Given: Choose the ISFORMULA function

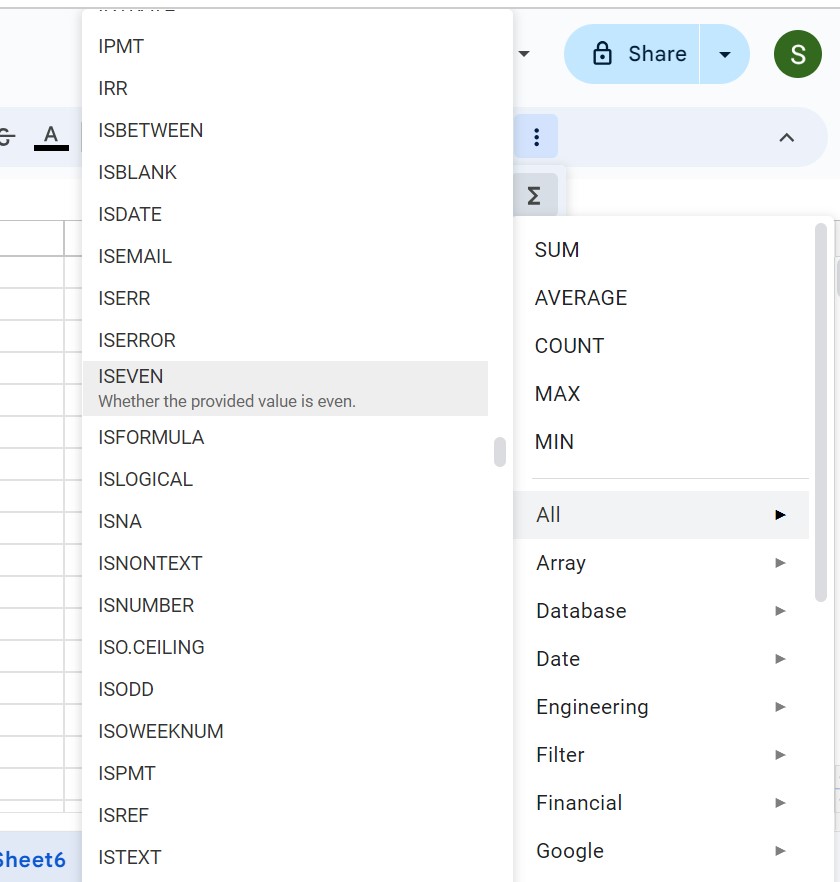Looking at the screenshot, I should point(285,438).
